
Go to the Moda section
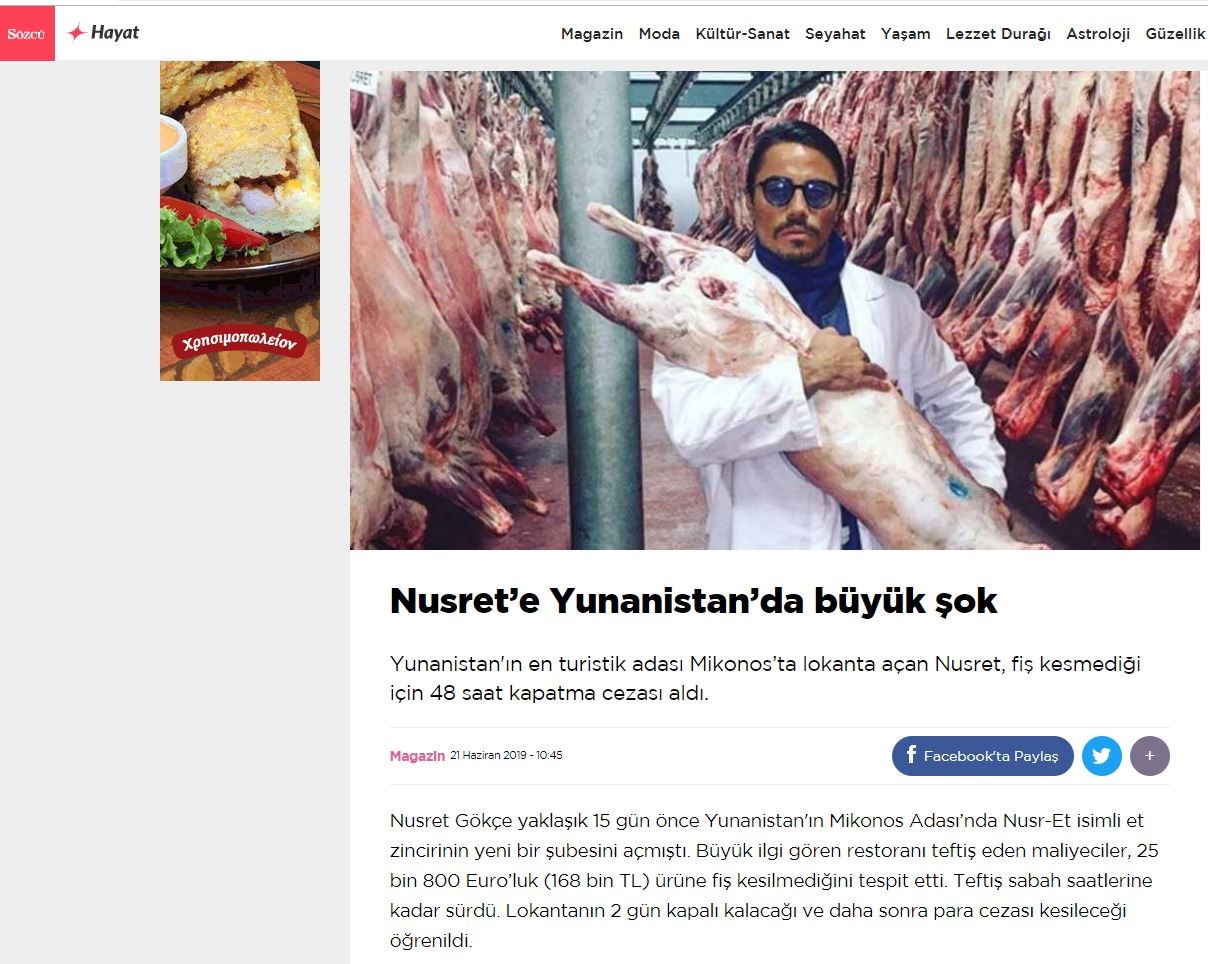659,34
